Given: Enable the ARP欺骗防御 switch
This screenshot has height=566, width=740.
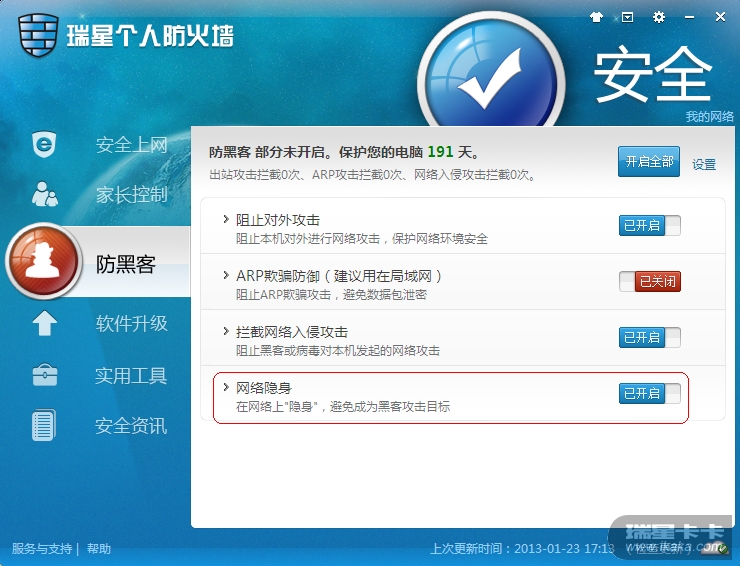Looking at the screenshot, I should (649, 281).
